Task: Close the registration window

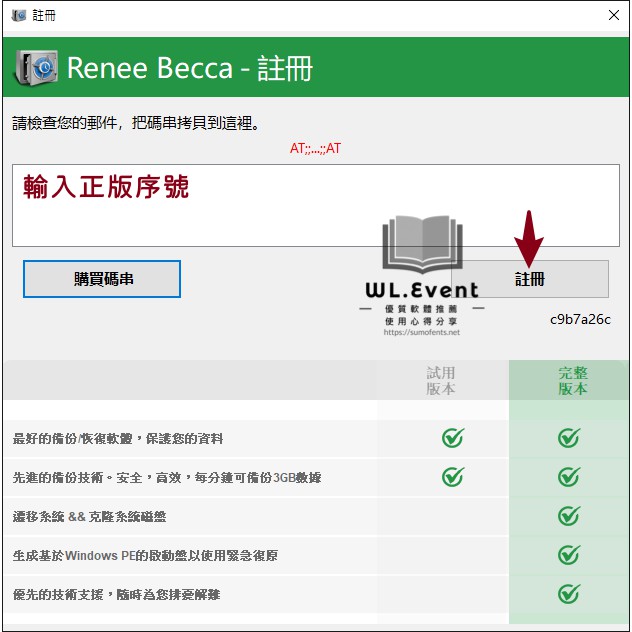Action: point(613,15)
